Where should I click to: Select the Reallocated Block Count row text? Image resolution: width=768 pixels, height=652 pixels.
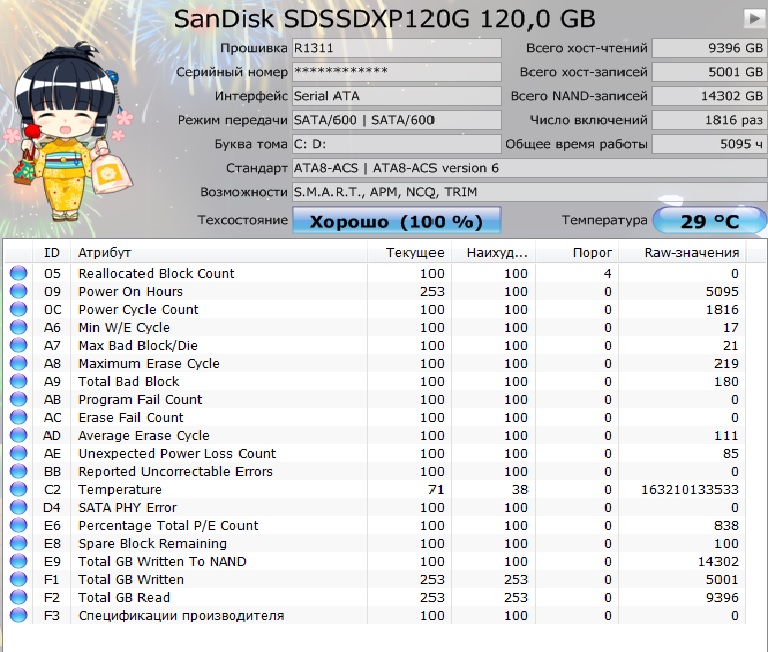pyautogui.click(x=156, y=273)
